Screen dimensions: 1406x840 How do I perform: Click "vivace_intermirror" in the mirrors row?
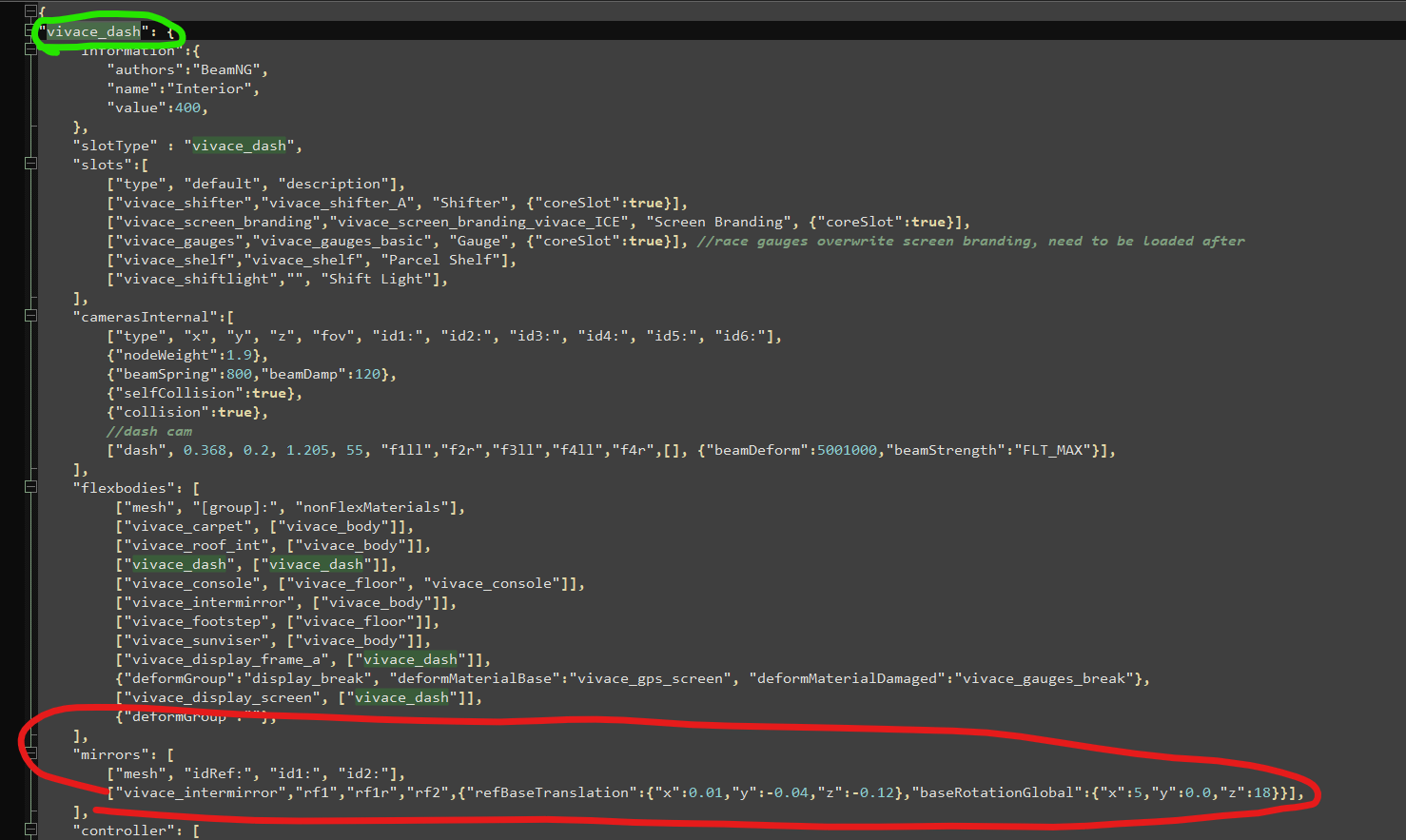[200, 792]
